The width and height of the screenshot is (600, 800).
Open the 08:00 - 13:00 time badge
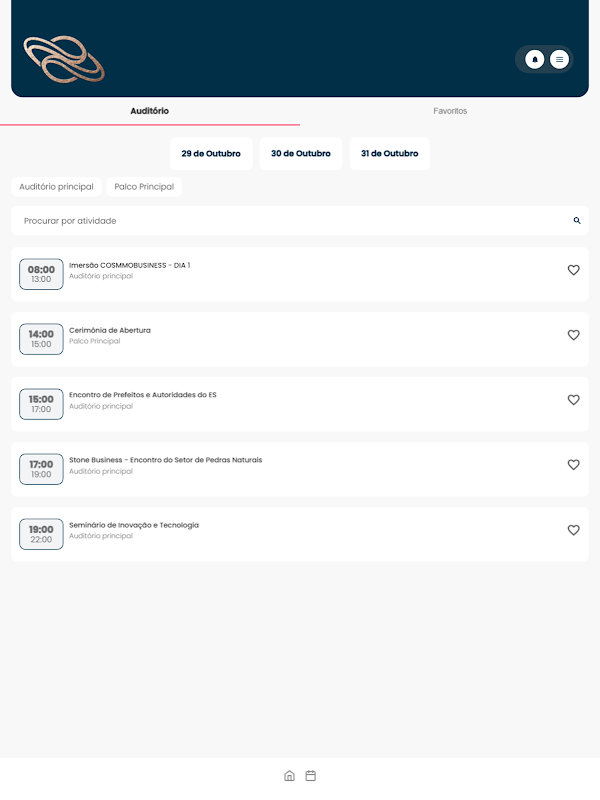(x=41, y=274)
